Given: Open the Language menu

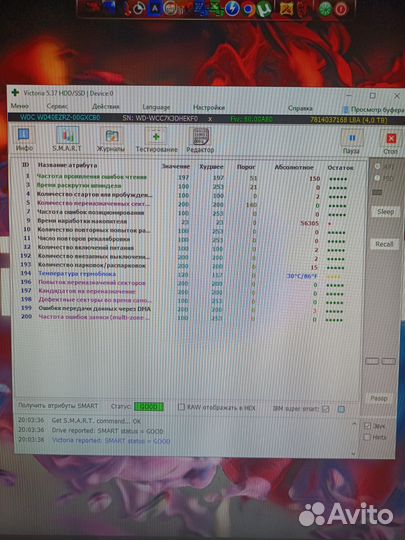Looking at the screenshot, I should (156, 107).
